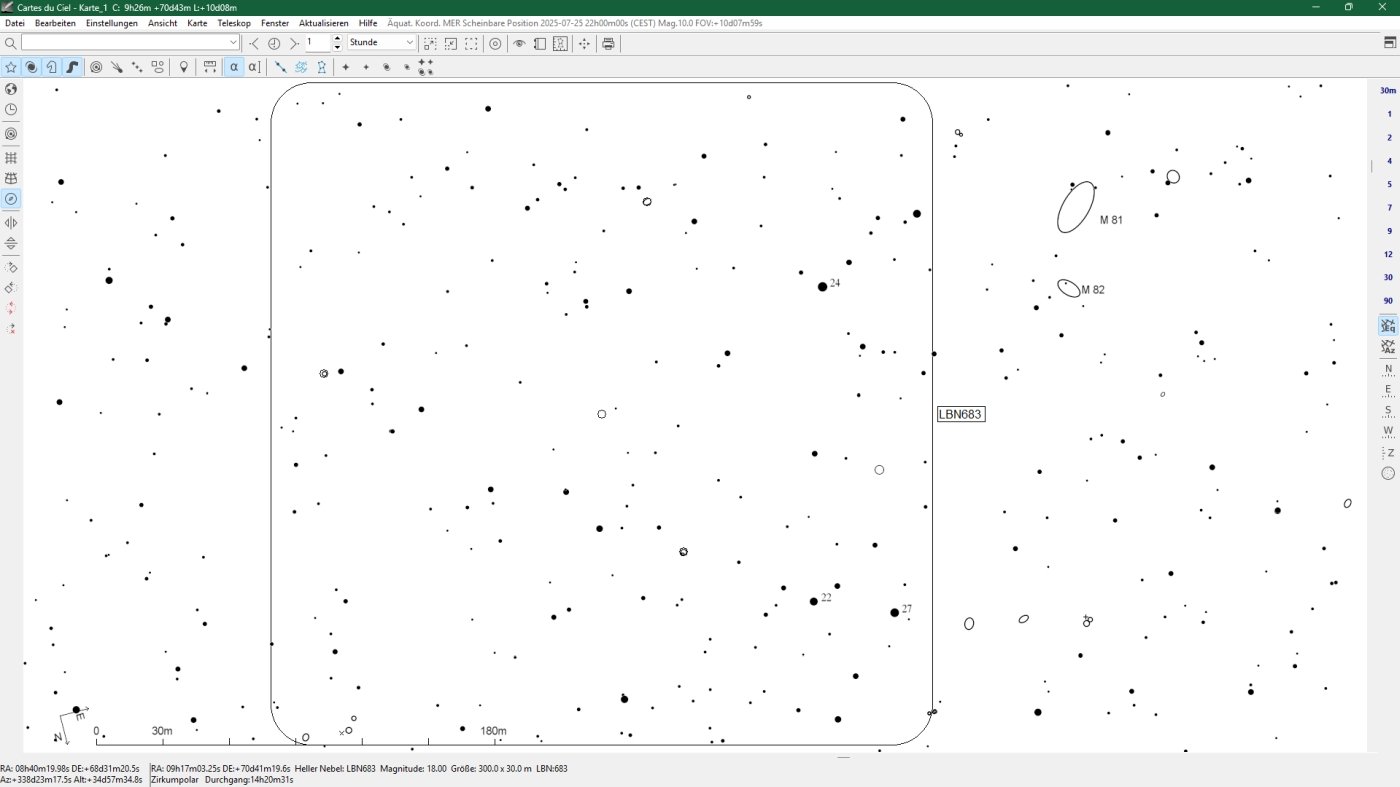Open the Stunde time unit dropdown
Image resolution: width=1400 pixels, height=787 pixels.
pyautogui.click(x=381, y=43)
